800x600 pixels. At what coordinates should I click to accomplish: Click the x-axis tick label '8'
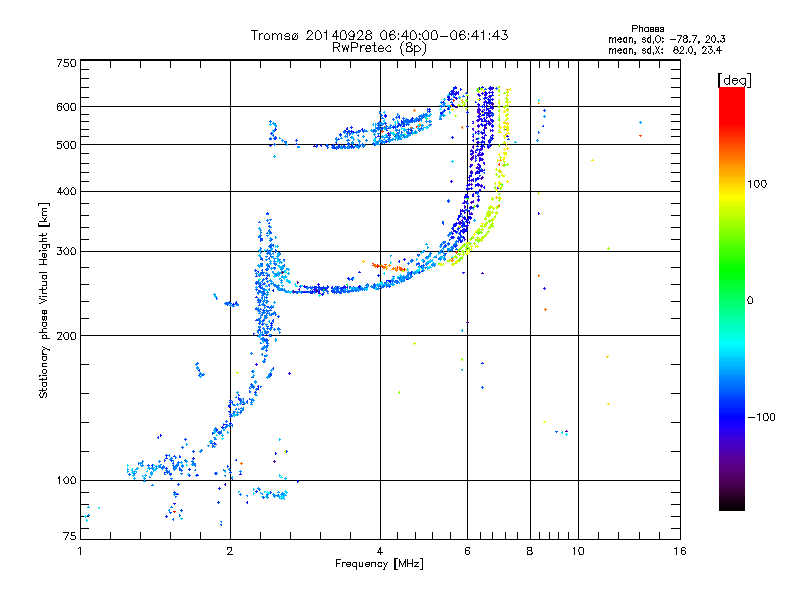click(x=530, y=551)
